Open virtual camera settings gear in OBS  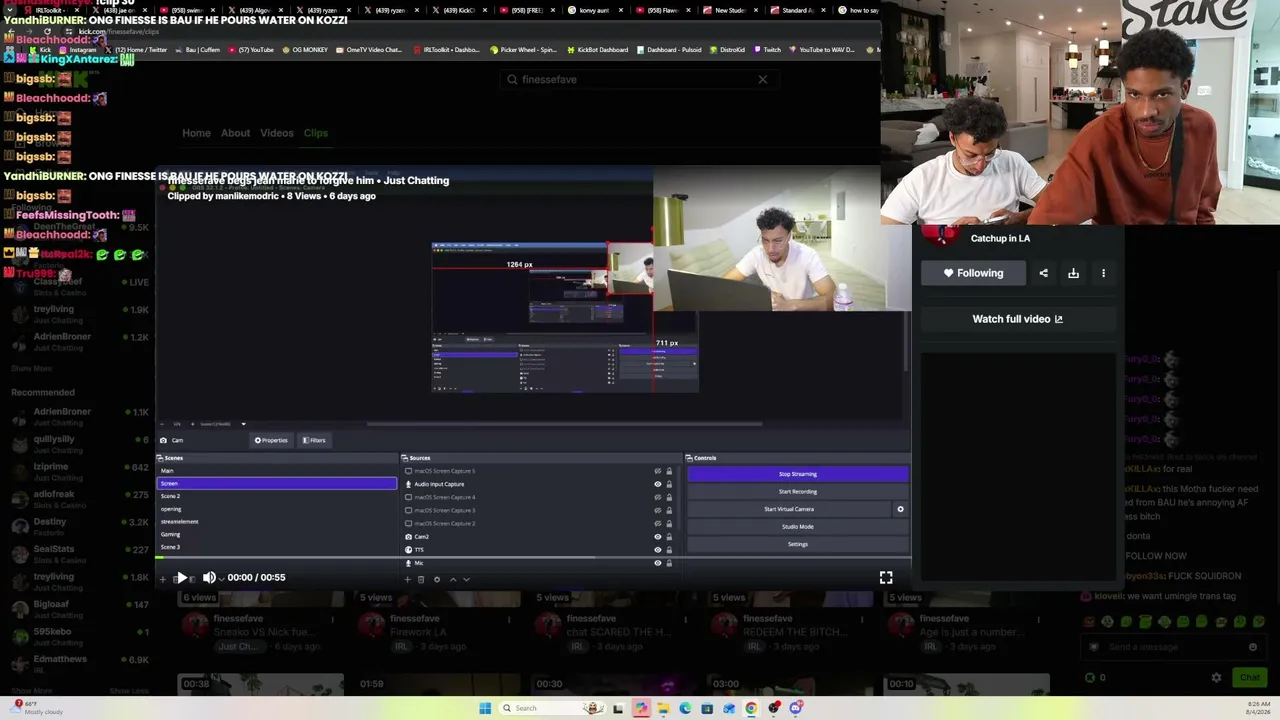coord(900,509)
